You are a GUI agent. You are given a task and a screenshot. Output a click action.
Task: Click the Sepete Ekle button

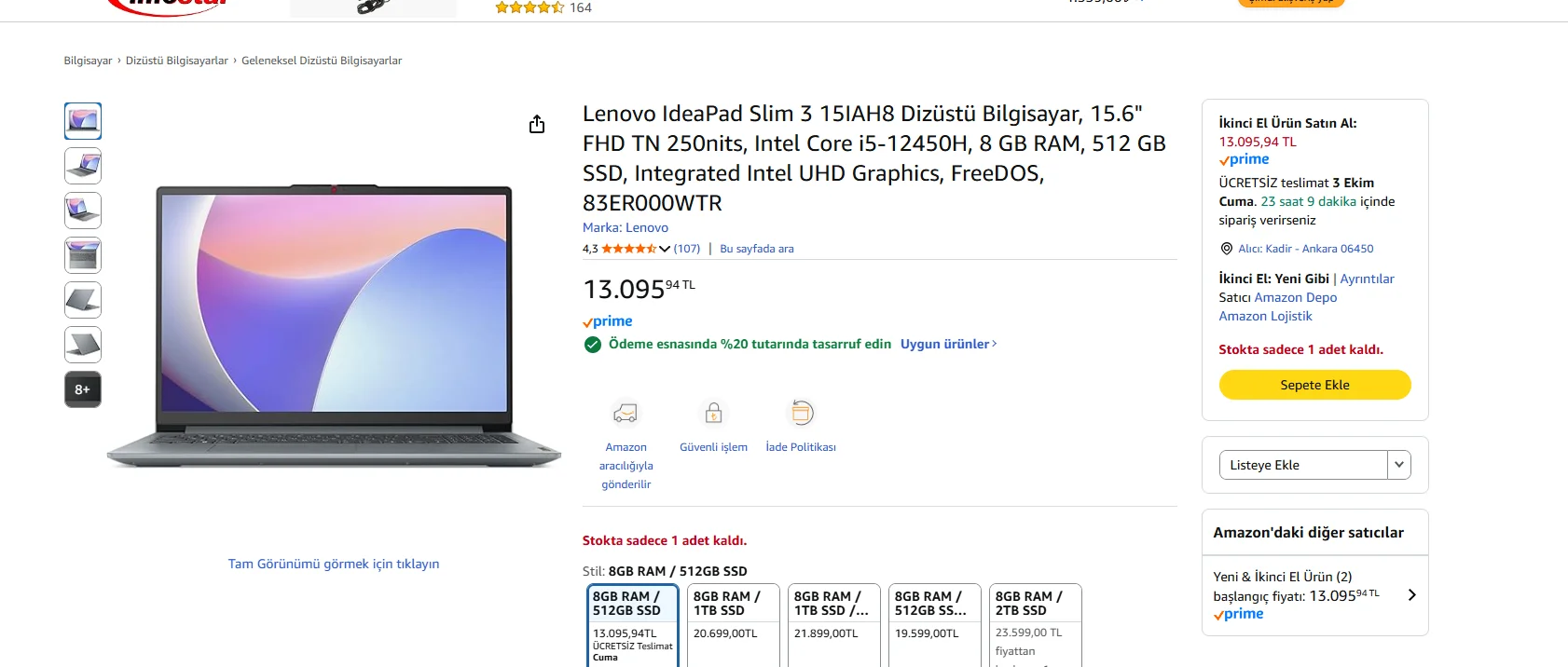1314,385
